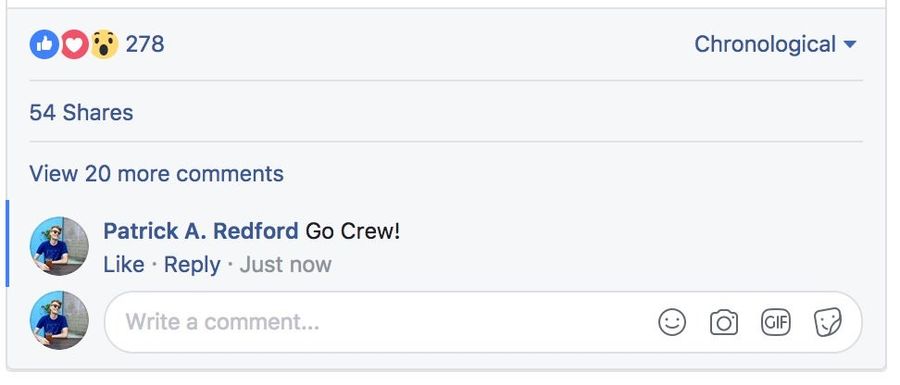This screenshot has height=385, width=900.
Task: Click the Go Crew! comment text
Action: [352, 231]
